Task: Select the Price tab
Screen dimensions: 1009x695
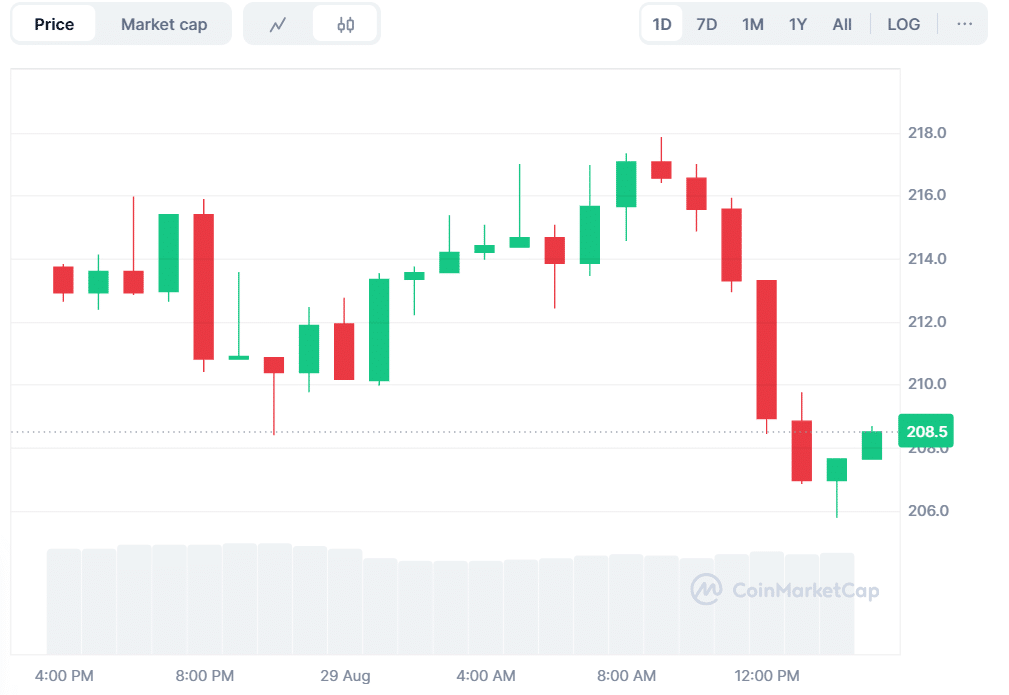Action: 54,24
